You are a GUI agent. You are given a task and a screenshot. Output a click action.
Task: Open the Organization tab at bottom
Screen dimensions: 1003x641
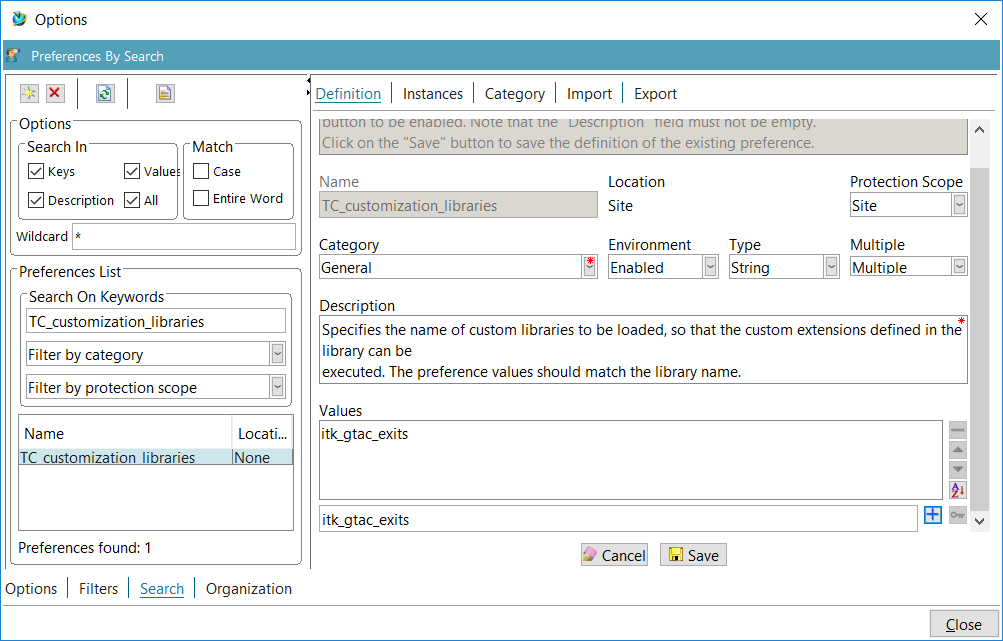(249, 589)
